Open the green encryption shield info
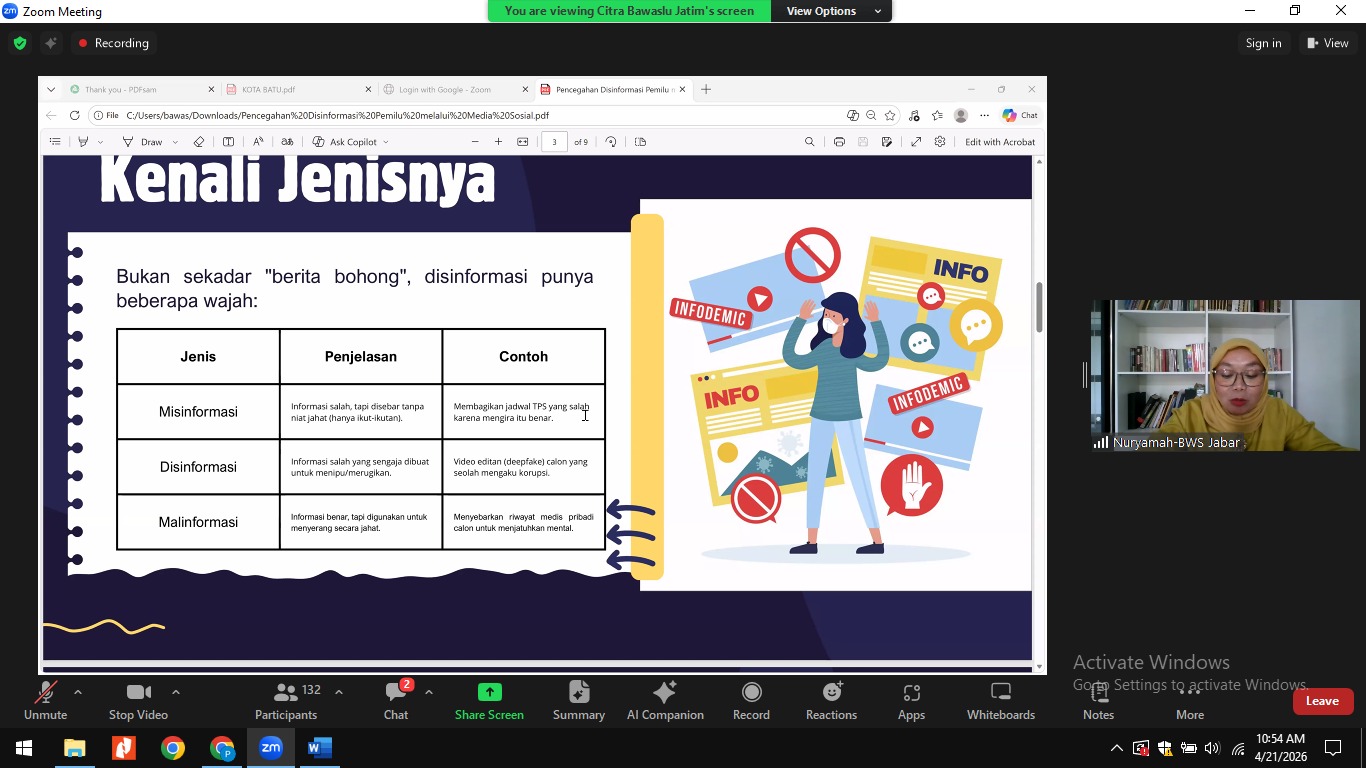The image size is (1366, 768). pos(20,43)
